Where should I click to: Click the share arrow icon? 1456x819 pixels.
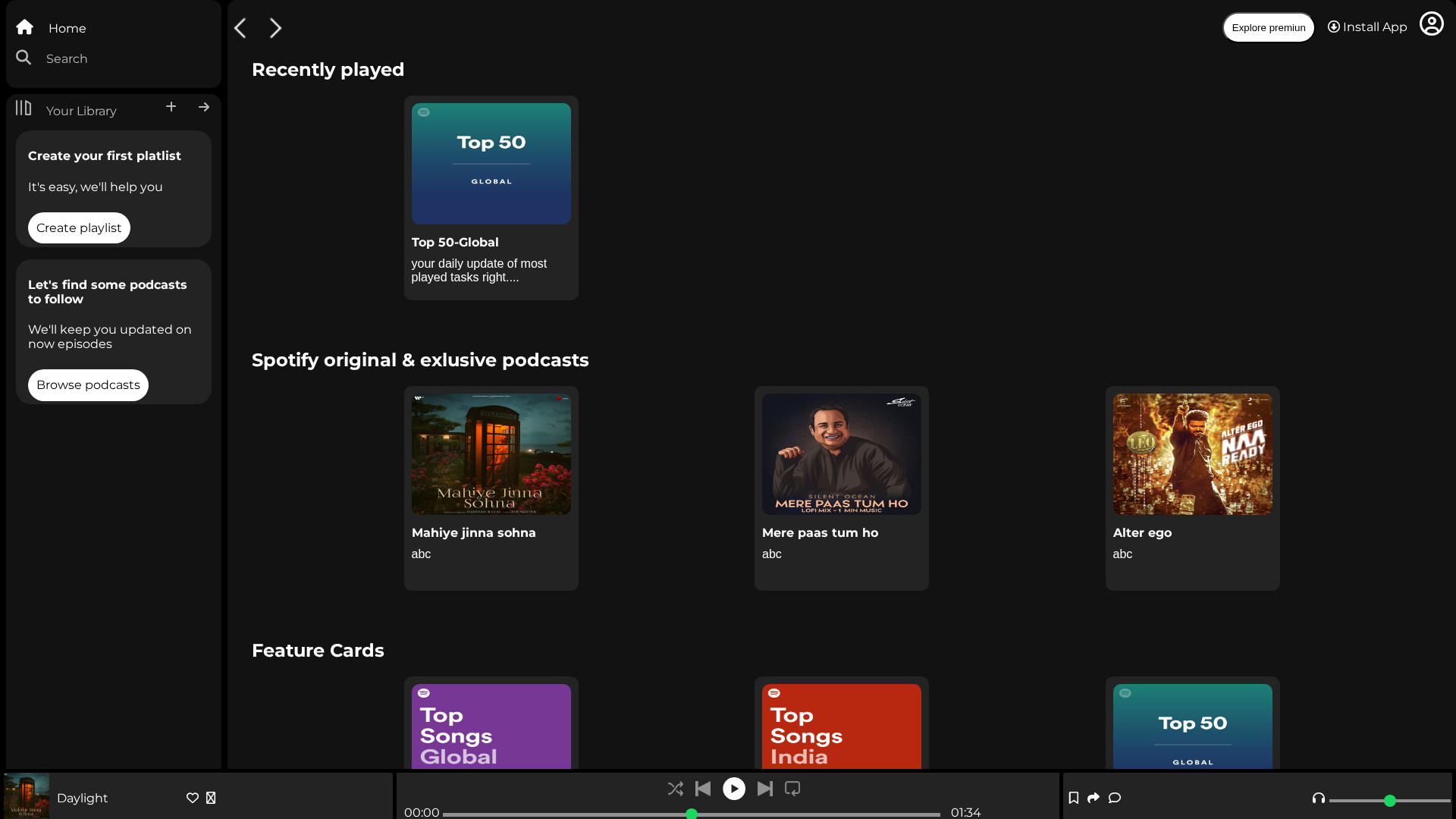(1094, 798)
